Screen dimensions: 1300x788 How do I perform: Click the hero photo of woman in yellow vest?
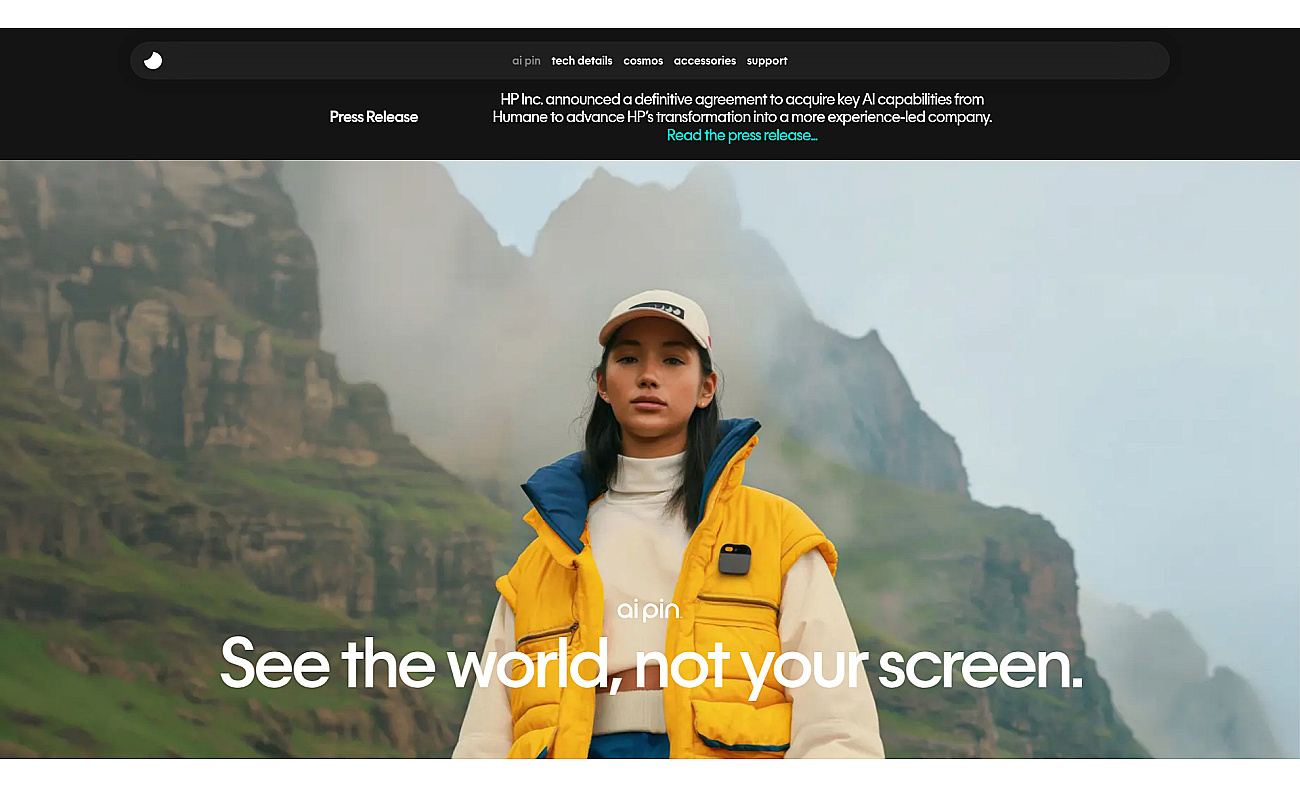[x=650, y=459]
